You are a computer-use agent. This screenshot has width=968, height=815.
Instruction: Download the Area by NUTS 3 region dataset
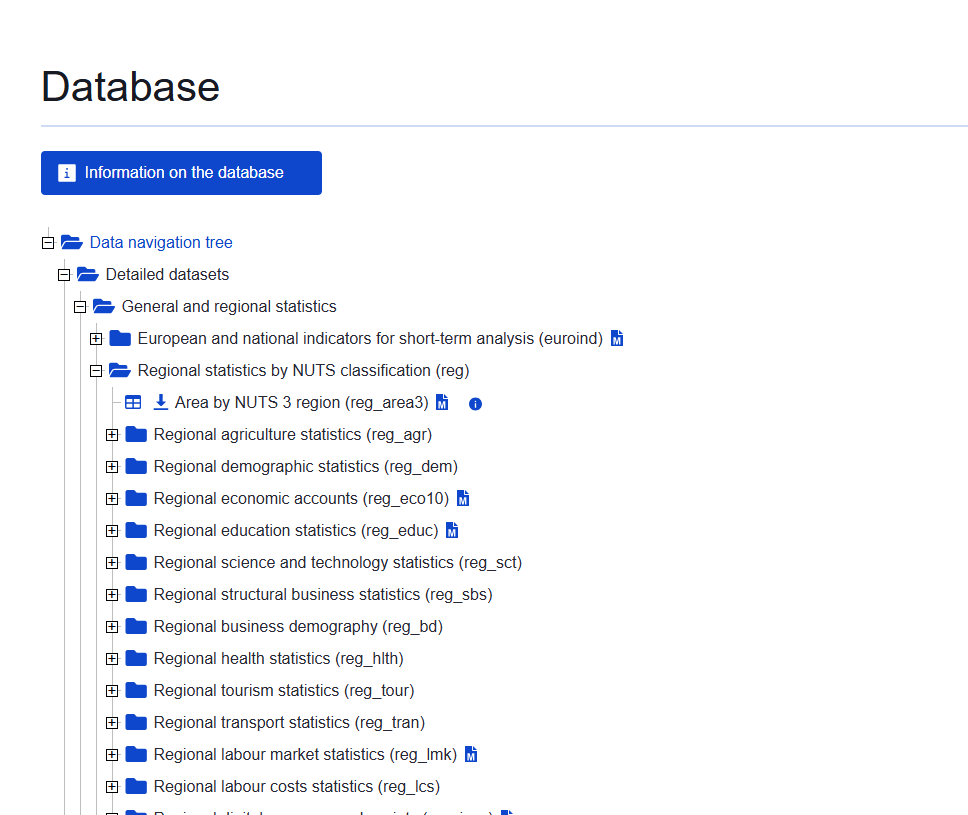[x=160, y=403]
